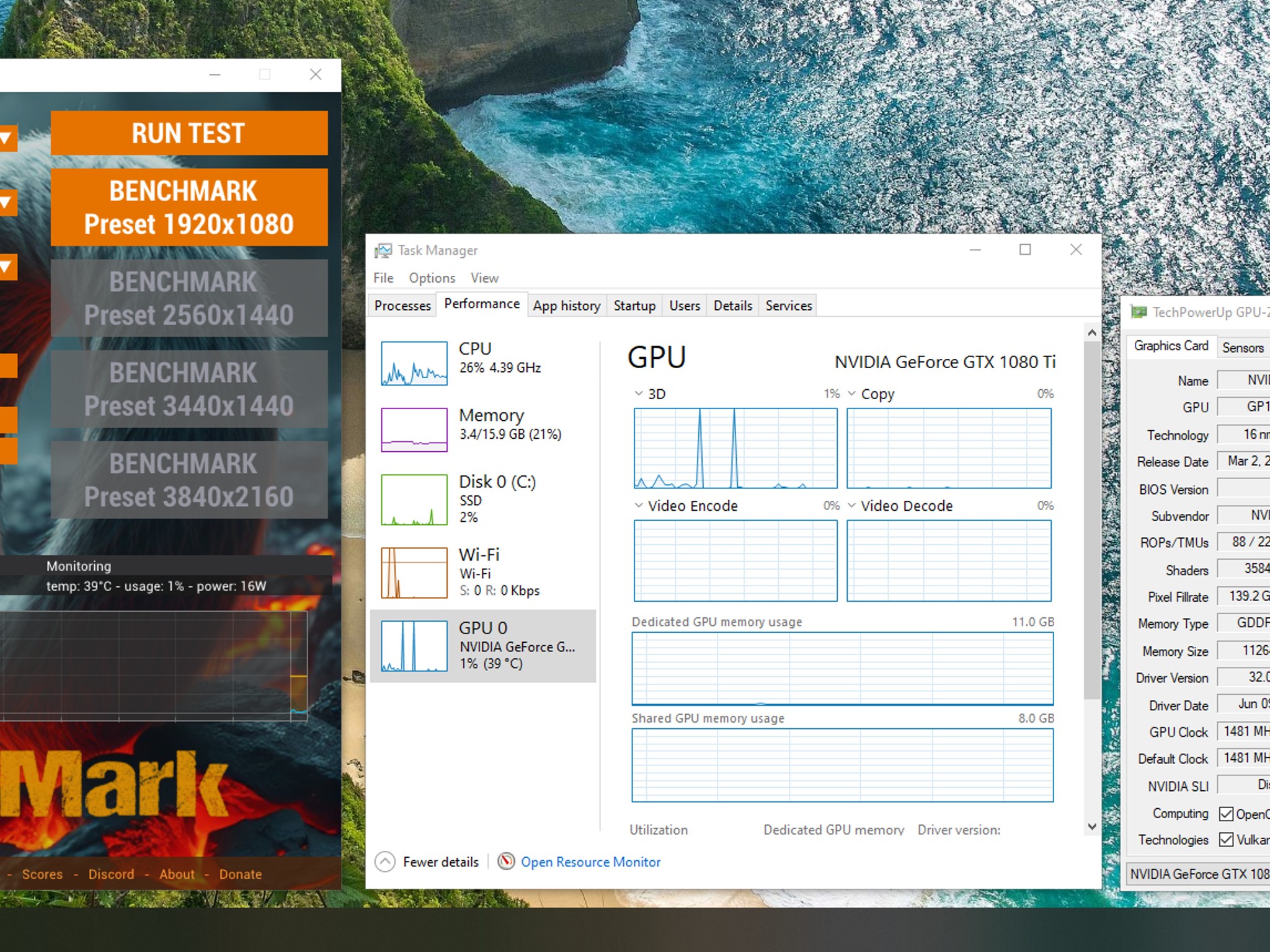Expand the Video Decode engine dropdown
Viewport: 1270px width, 952px height.
click(852, 506)
